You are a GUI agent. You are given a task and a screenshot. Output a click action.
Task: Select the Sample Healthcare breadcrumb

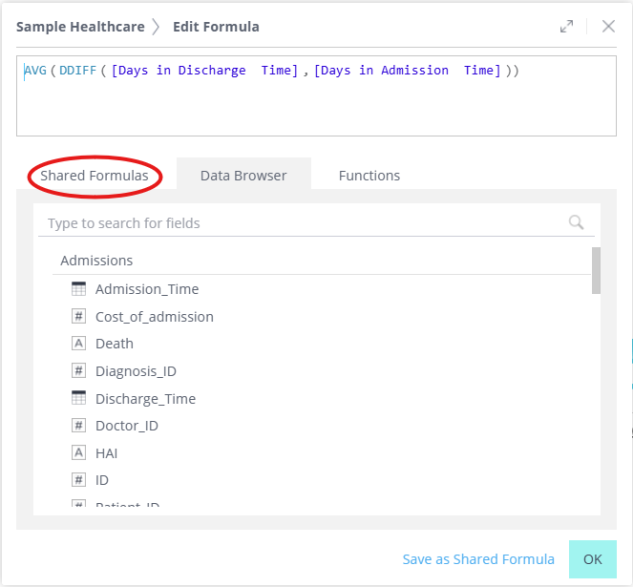[80, 27]
